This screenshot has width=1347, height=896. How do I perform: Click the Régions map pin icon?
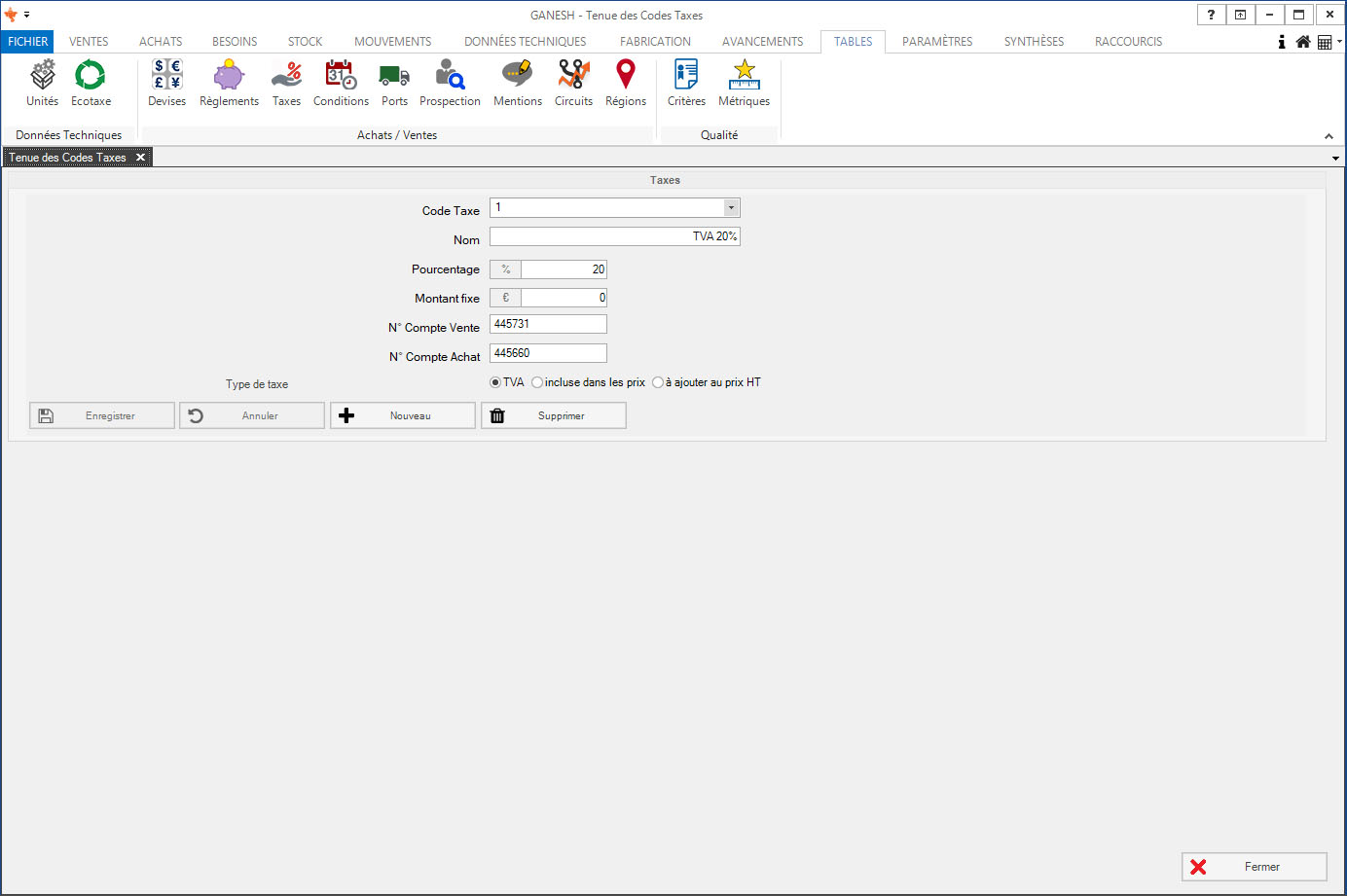click(x=626, y=76)
